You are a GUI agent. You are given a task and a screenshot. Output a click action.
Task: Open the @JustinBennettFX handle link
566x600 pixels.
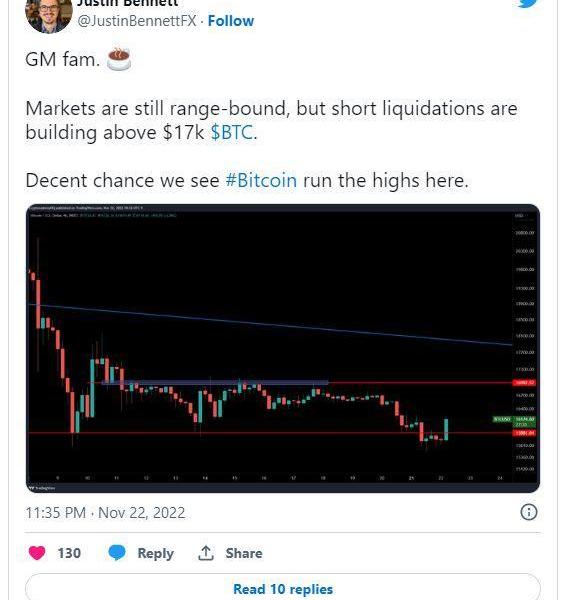[137, 21]
